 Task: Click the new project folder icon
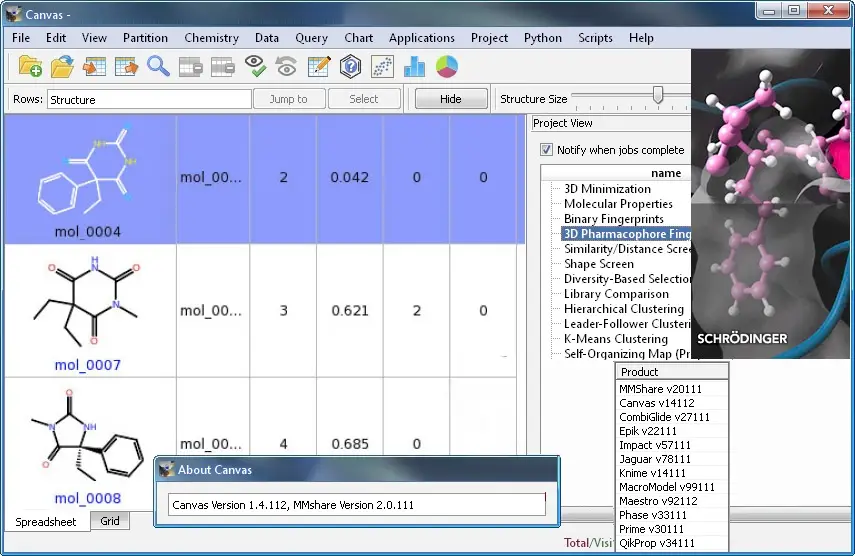coord(30,67)
